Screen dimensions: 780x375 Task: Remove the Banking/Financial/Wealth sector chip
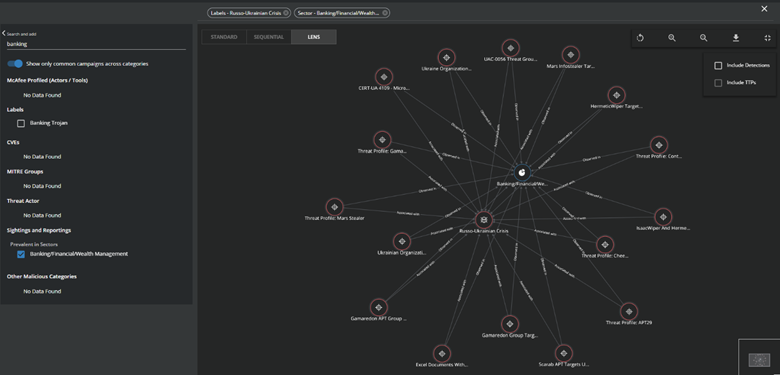pyautogui.click(x=385, y=13)
